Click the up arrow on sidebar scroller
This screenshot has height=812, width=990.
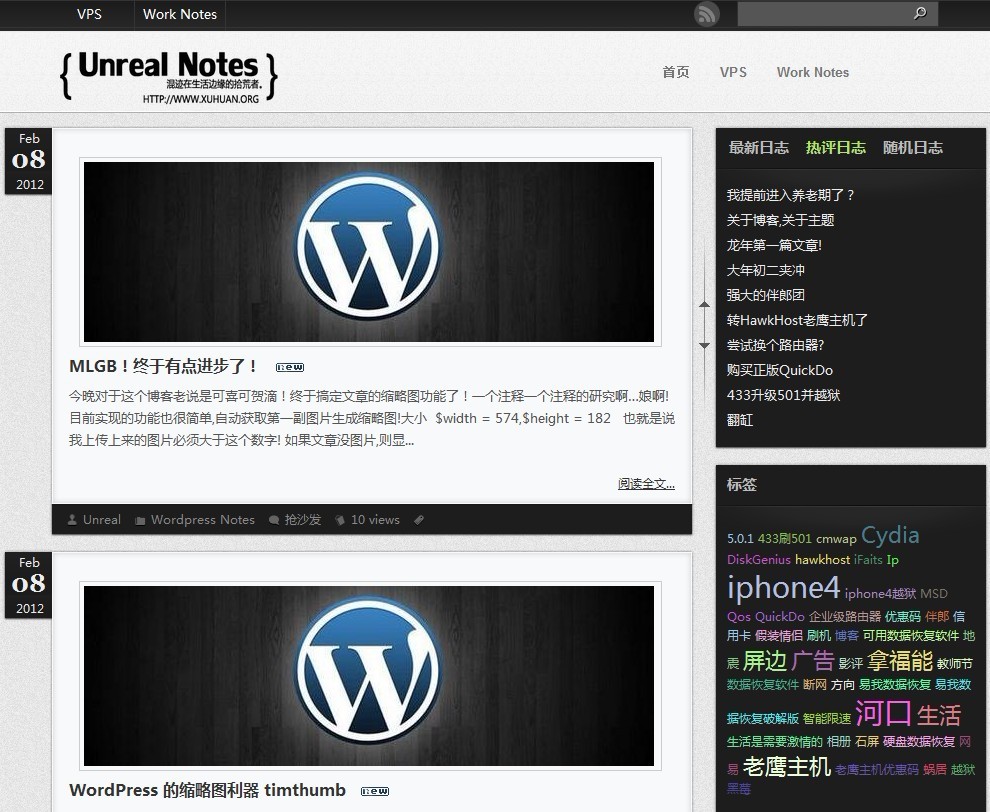(x=705, y=305)
